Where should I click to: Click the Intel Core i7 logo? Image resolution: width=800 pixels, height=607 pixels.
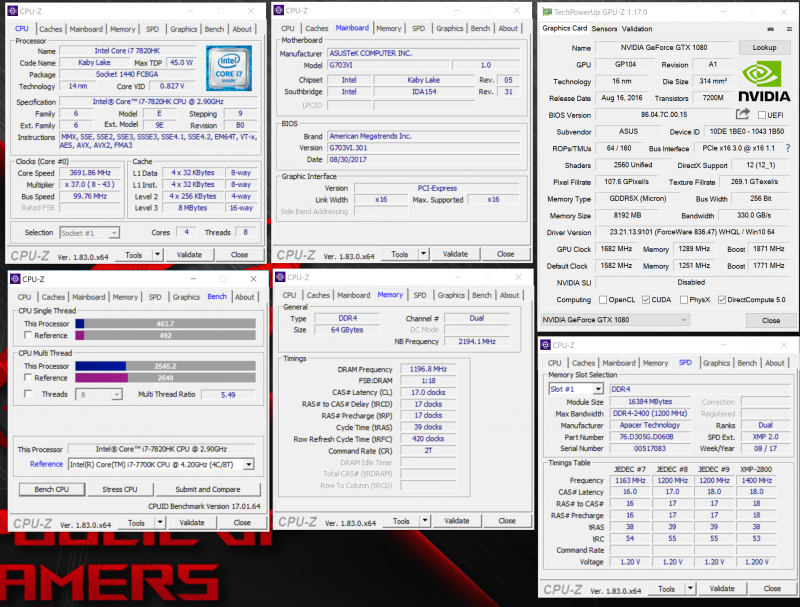pyautogui.click(x=229, y=68)
